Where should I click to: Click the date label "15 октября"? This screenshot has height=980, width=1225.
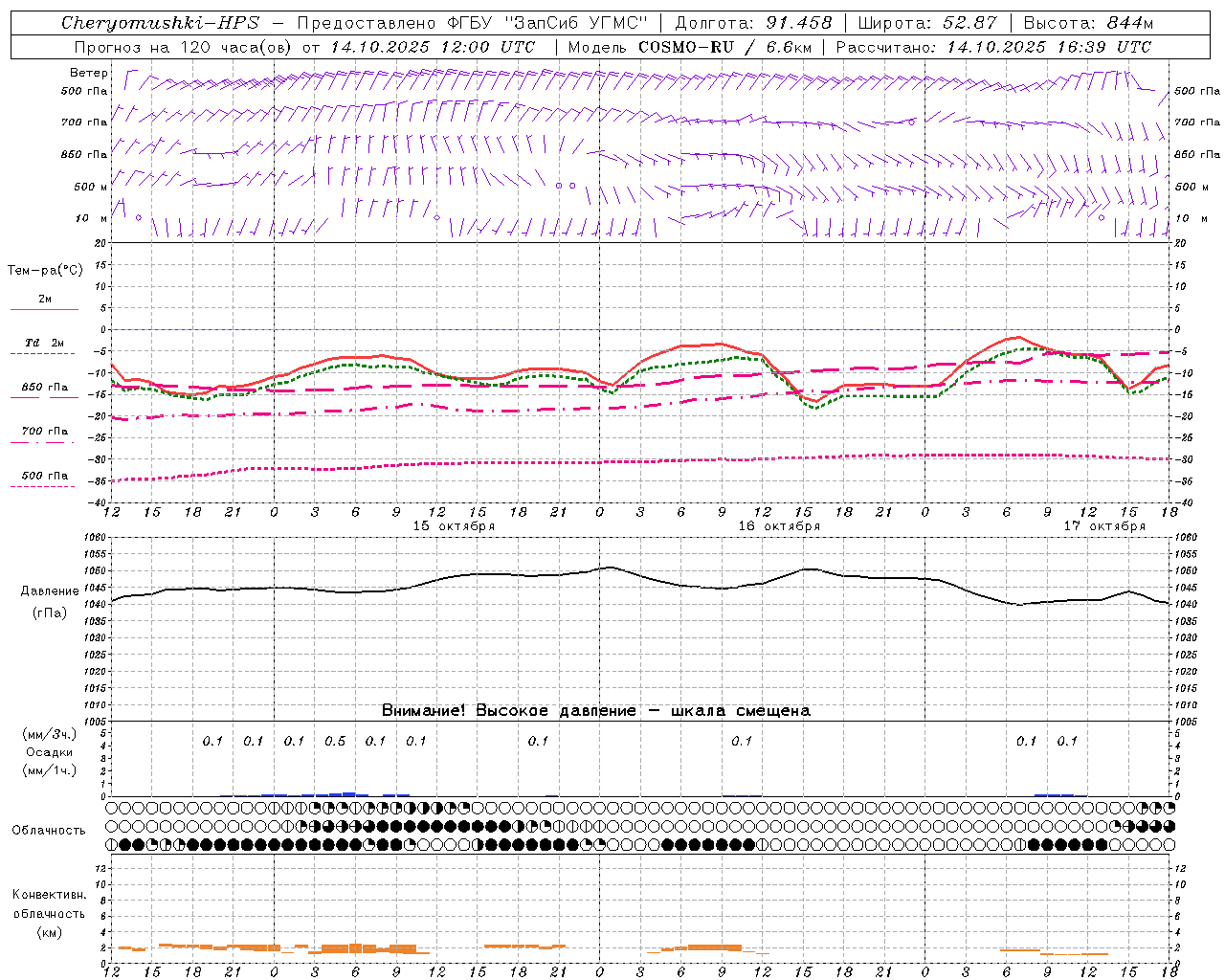pos(454,526)
